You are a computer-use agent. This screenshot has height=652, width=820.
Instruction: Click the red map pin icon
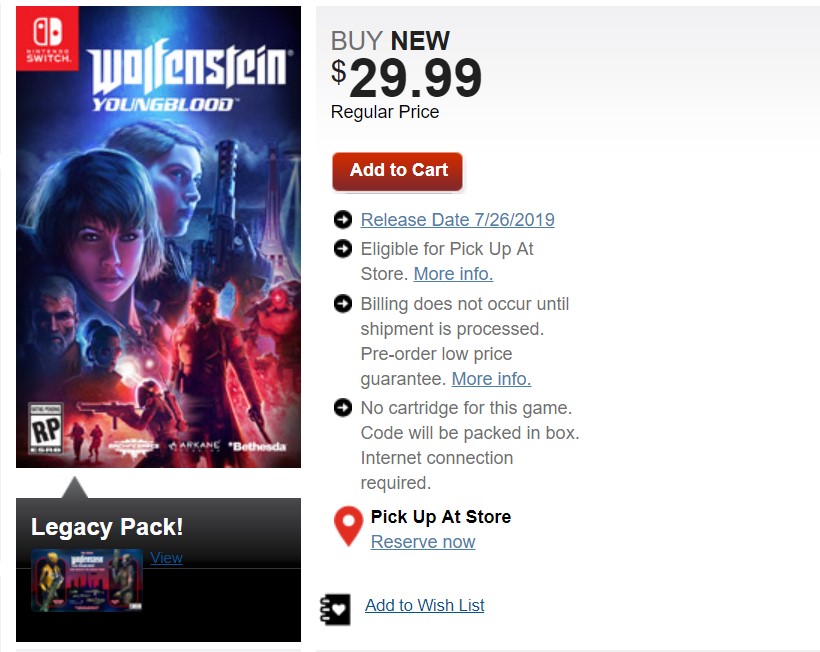(348, 526)
